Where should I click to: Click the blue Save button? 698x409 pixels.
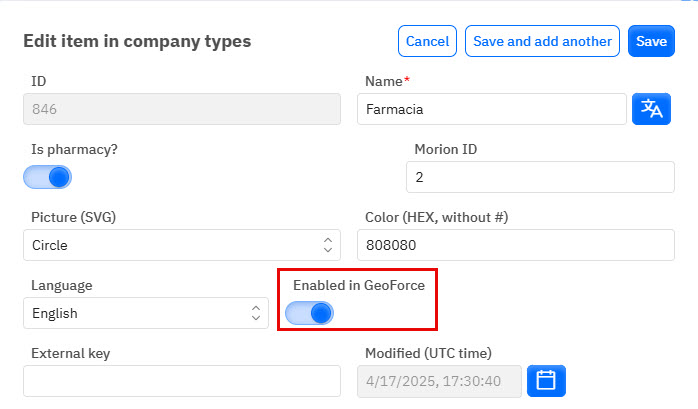651,42
